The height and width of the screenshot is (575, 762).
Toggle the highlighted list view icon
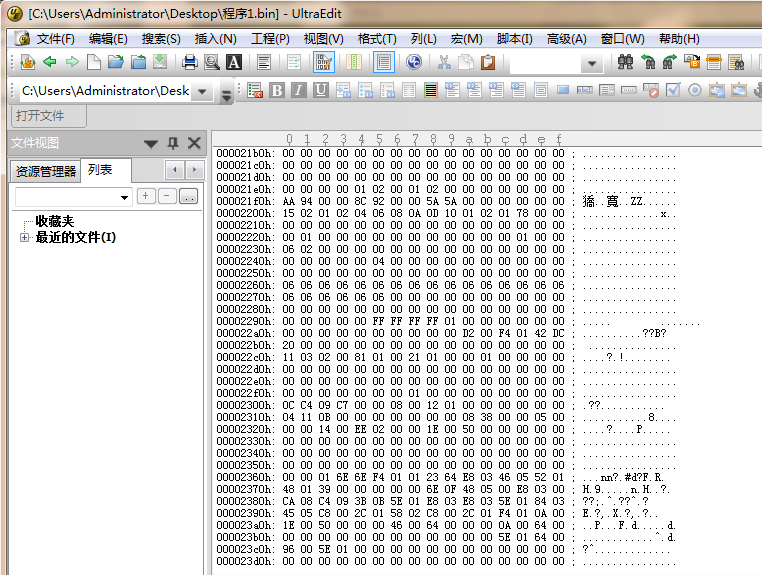tap(383, 62)
